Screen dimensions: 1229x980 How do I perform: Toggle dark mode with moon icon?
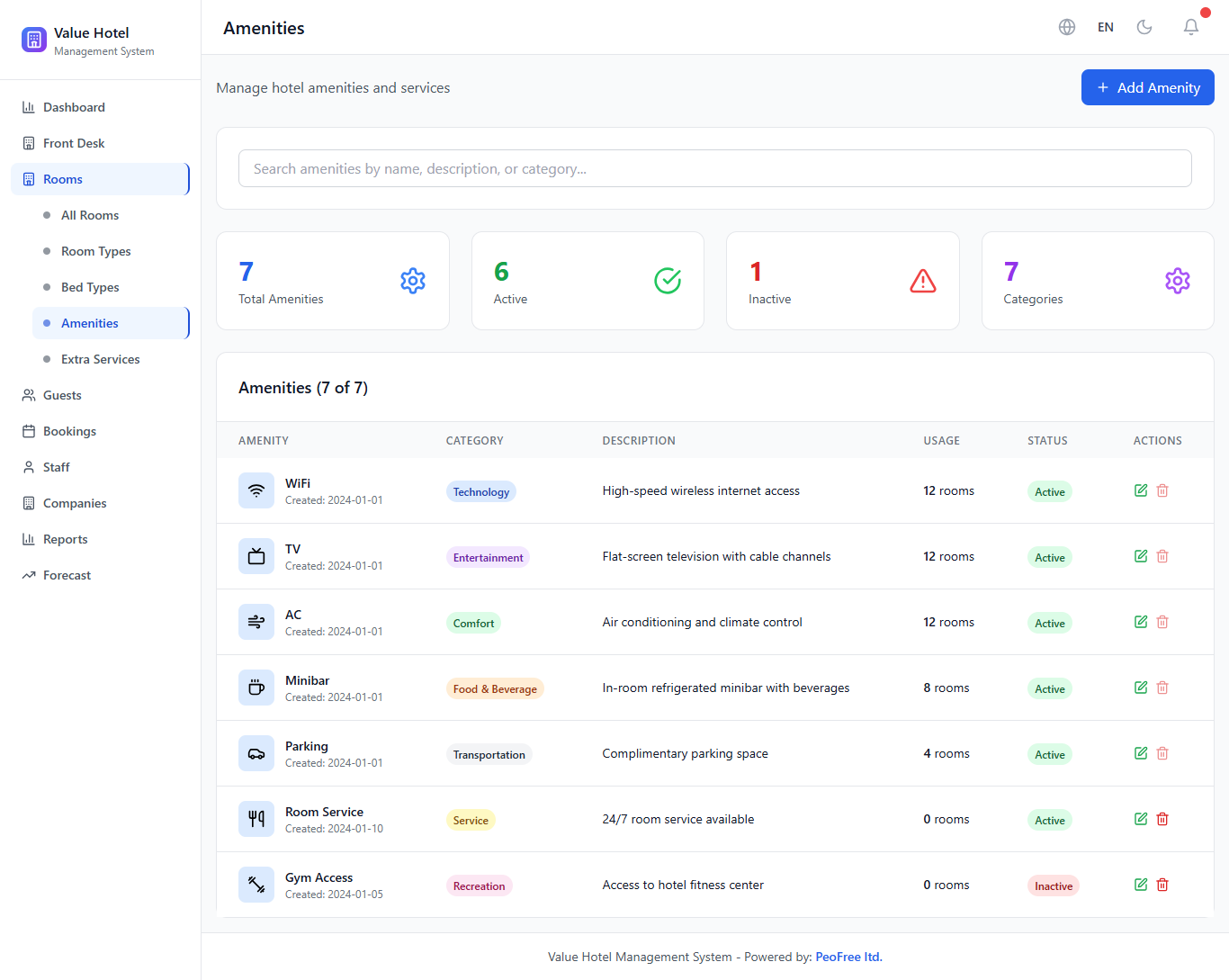click(1144, 27)
